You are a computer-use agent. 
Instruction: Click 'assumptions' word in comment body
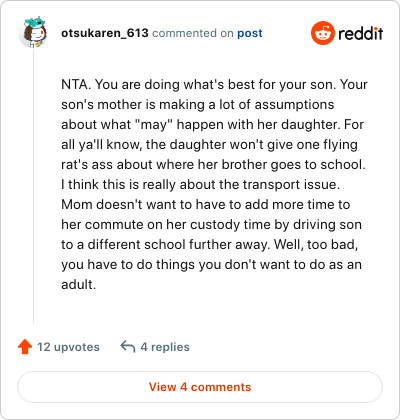(x=294, y=105)
